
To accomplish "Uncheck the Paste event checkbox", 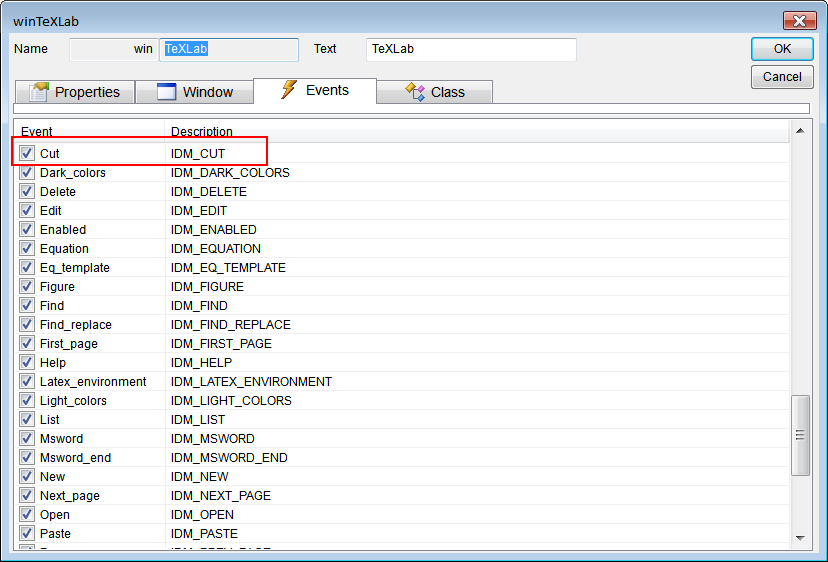I will point(27,533).
